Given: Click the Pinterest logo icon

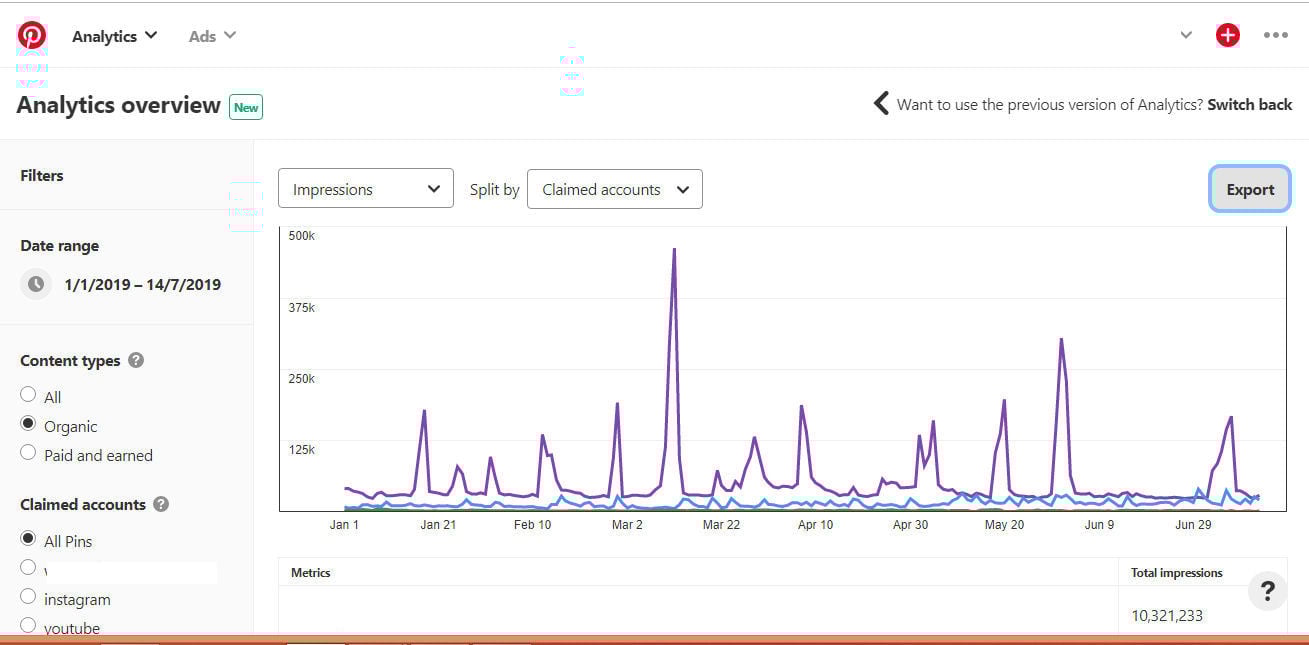Looking at the screenshot, I should pos(32,36).
